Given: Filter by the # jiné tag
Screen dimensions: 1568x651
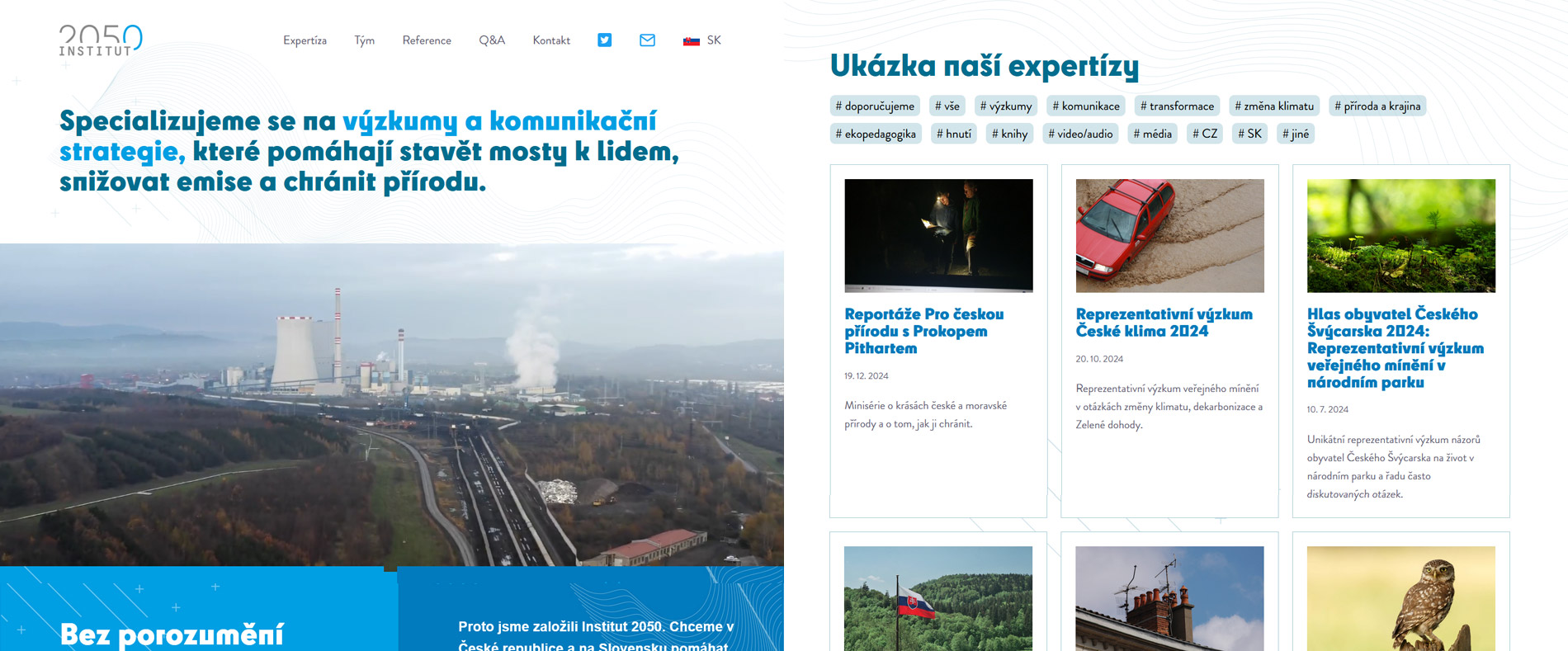Looking at the screenshot, I should (1296, 134).
